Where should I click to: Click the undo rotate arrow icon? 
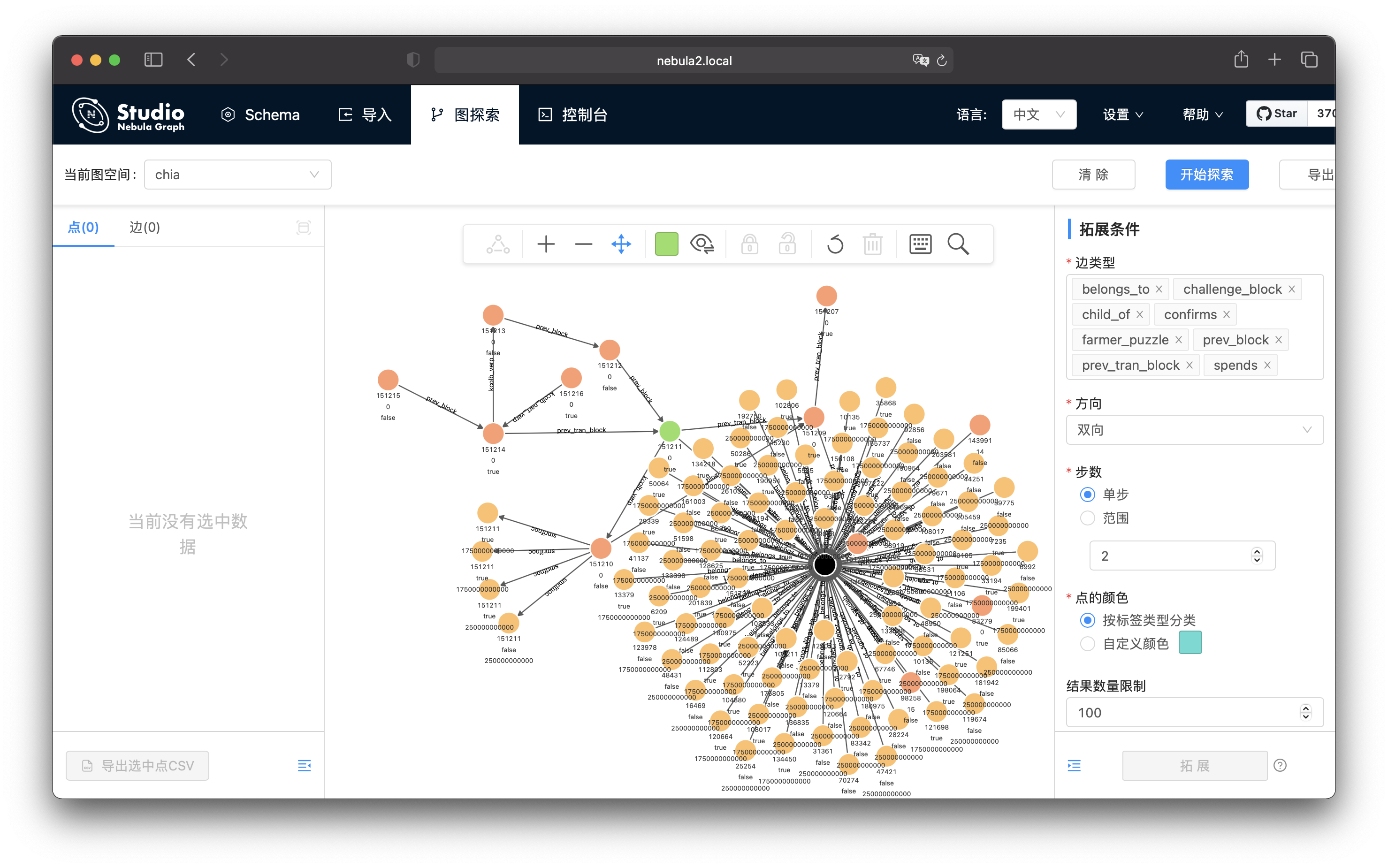[835, 244]
